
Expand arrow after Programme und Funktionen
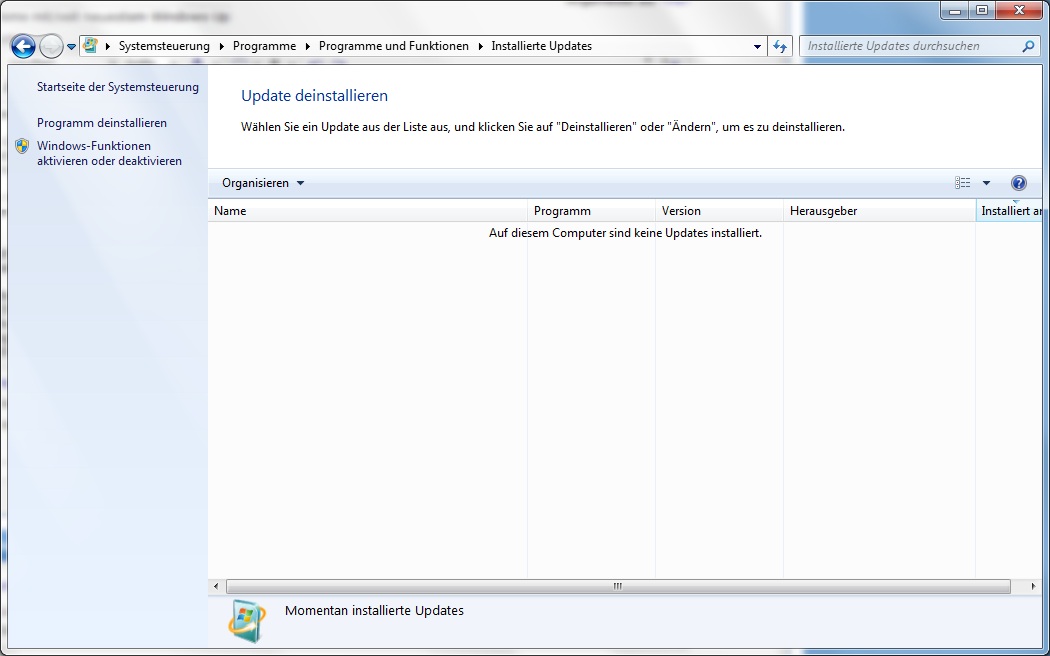(481, 46)
